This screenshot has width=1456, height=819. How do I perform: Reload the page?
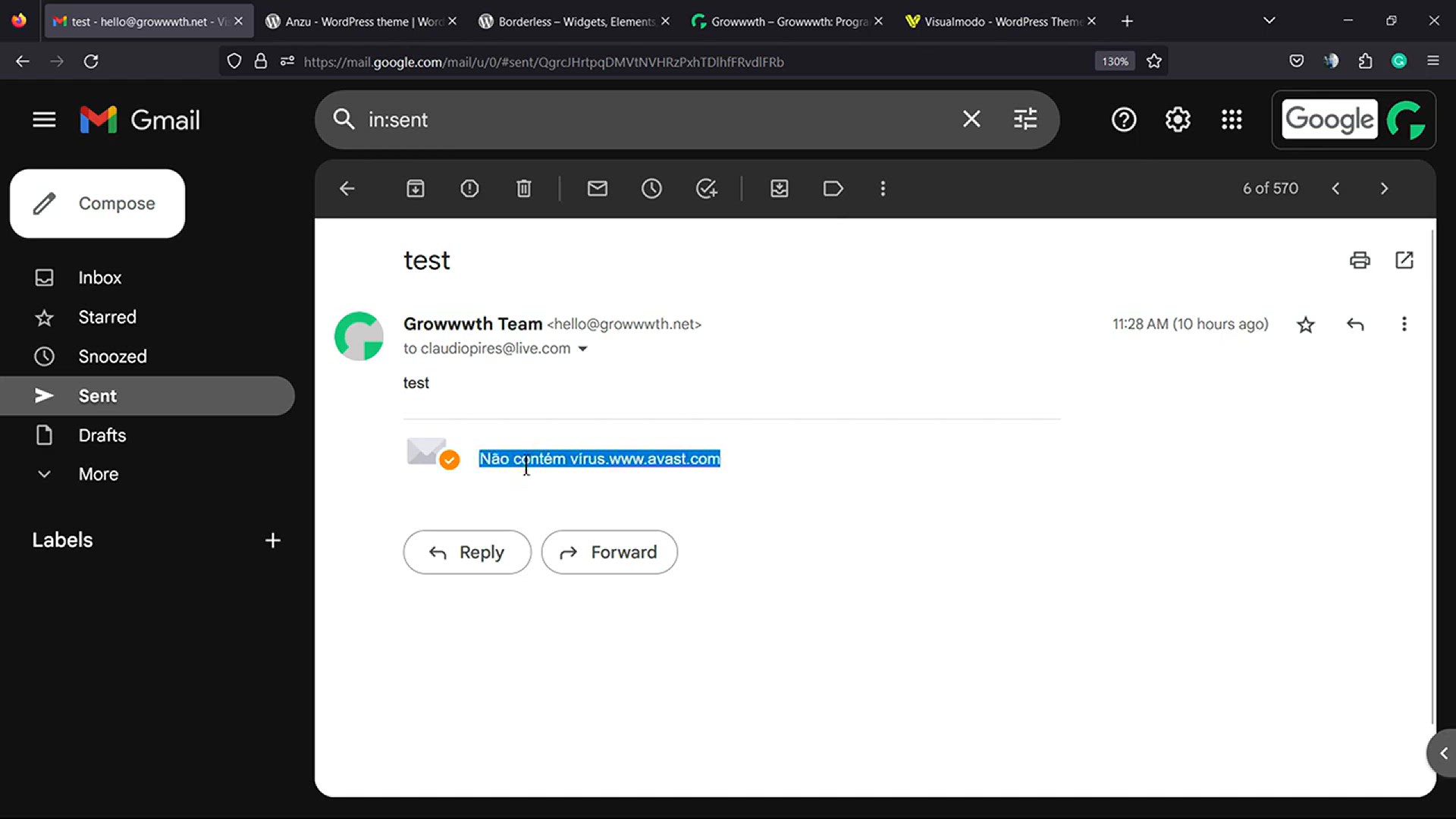click(x=91, y=61)
